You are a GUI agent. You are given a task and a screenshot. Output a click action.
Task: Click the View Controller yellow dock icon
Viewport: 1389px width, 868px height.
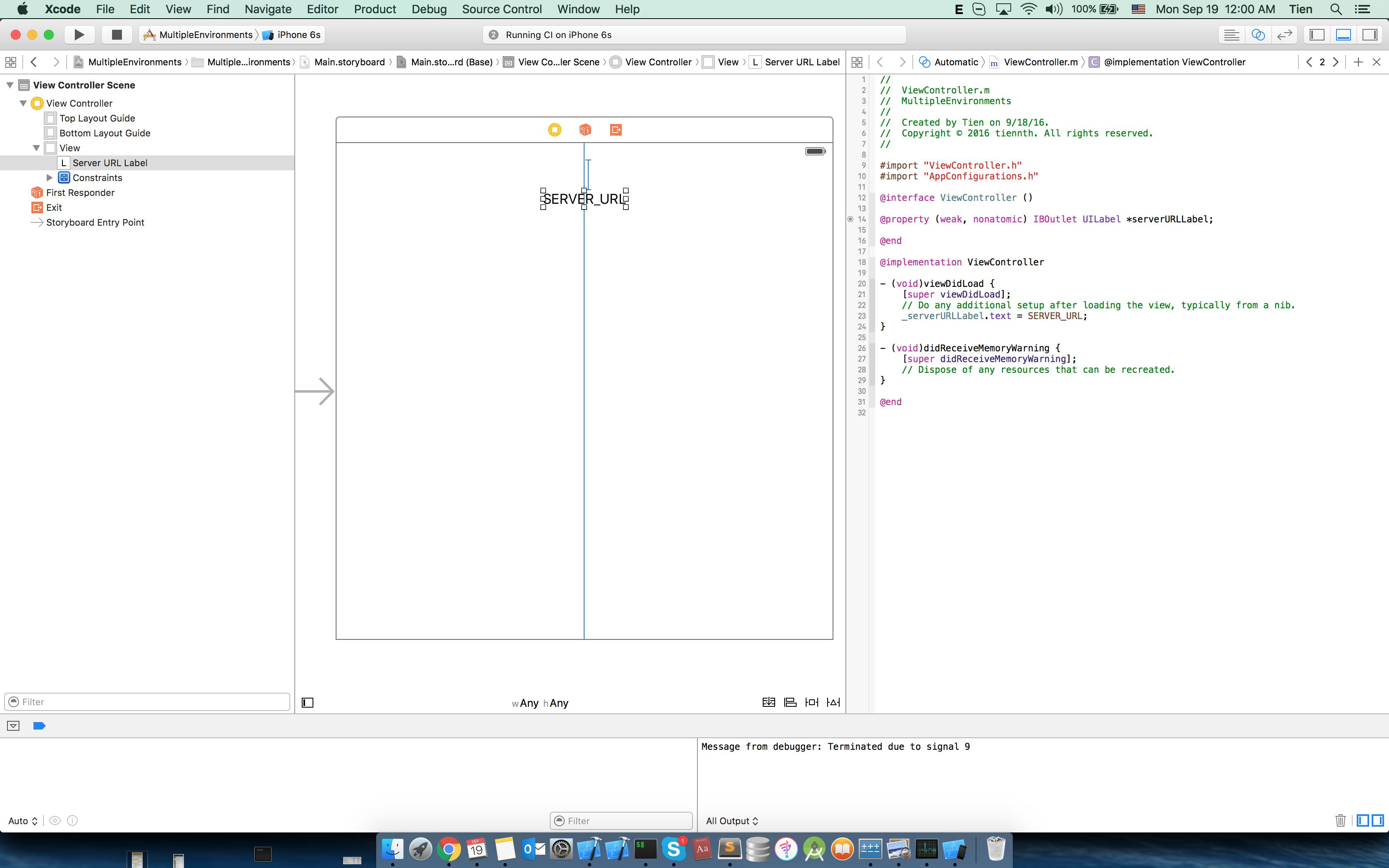[x=554, y=130]
